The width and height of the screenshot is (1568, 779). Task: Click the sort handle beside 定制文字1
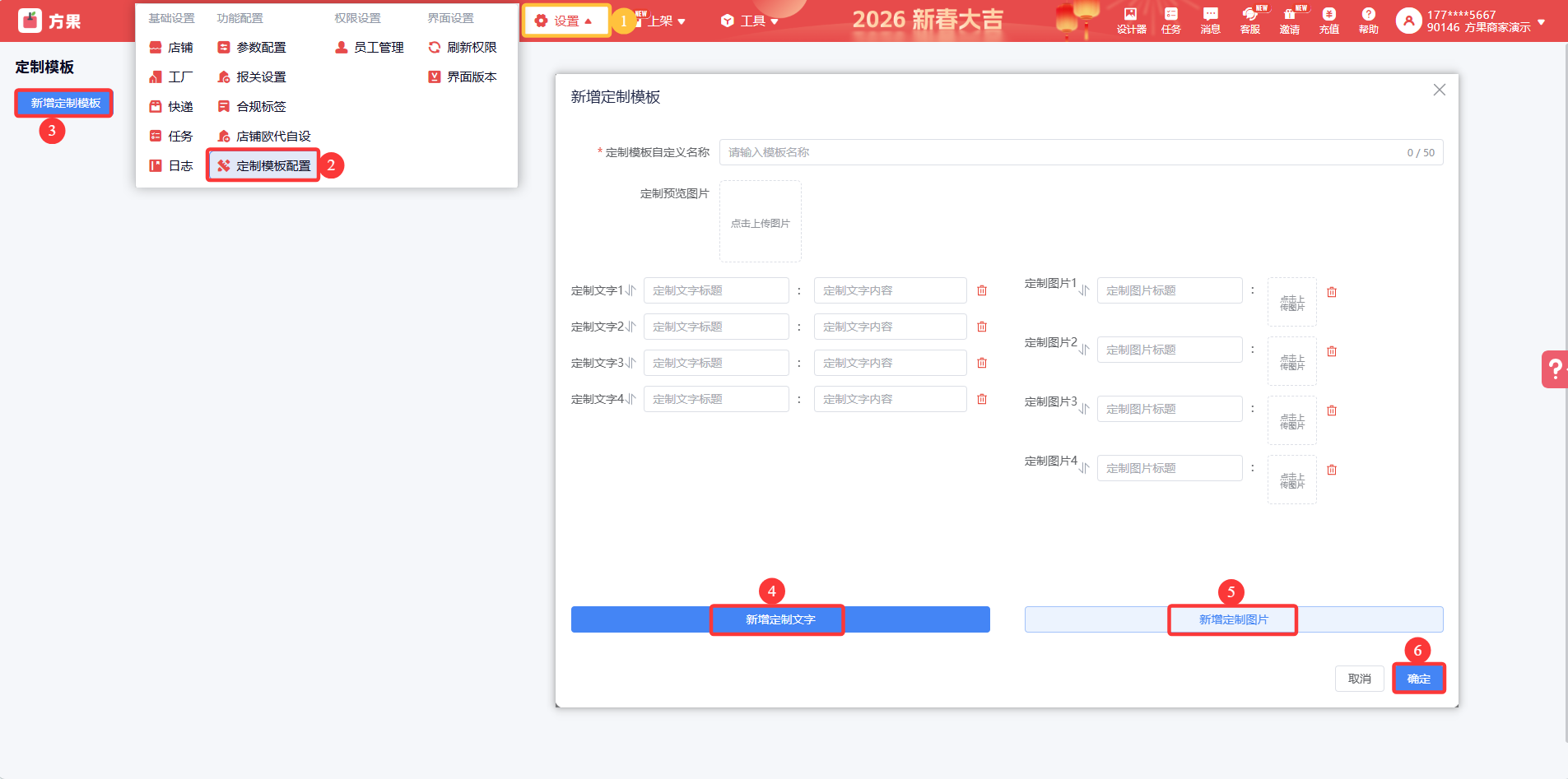(x=630, y=290)
